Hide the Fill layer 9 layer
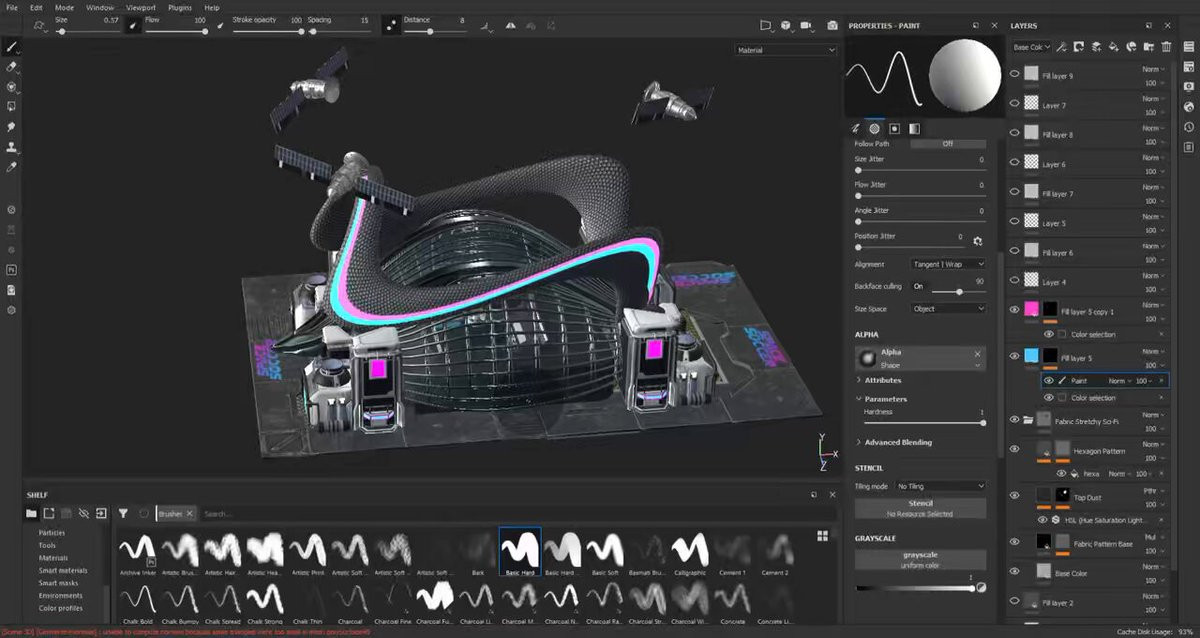Image resolution: width=1200 pixels, height=638 pixels. (x=1015, y=75)
